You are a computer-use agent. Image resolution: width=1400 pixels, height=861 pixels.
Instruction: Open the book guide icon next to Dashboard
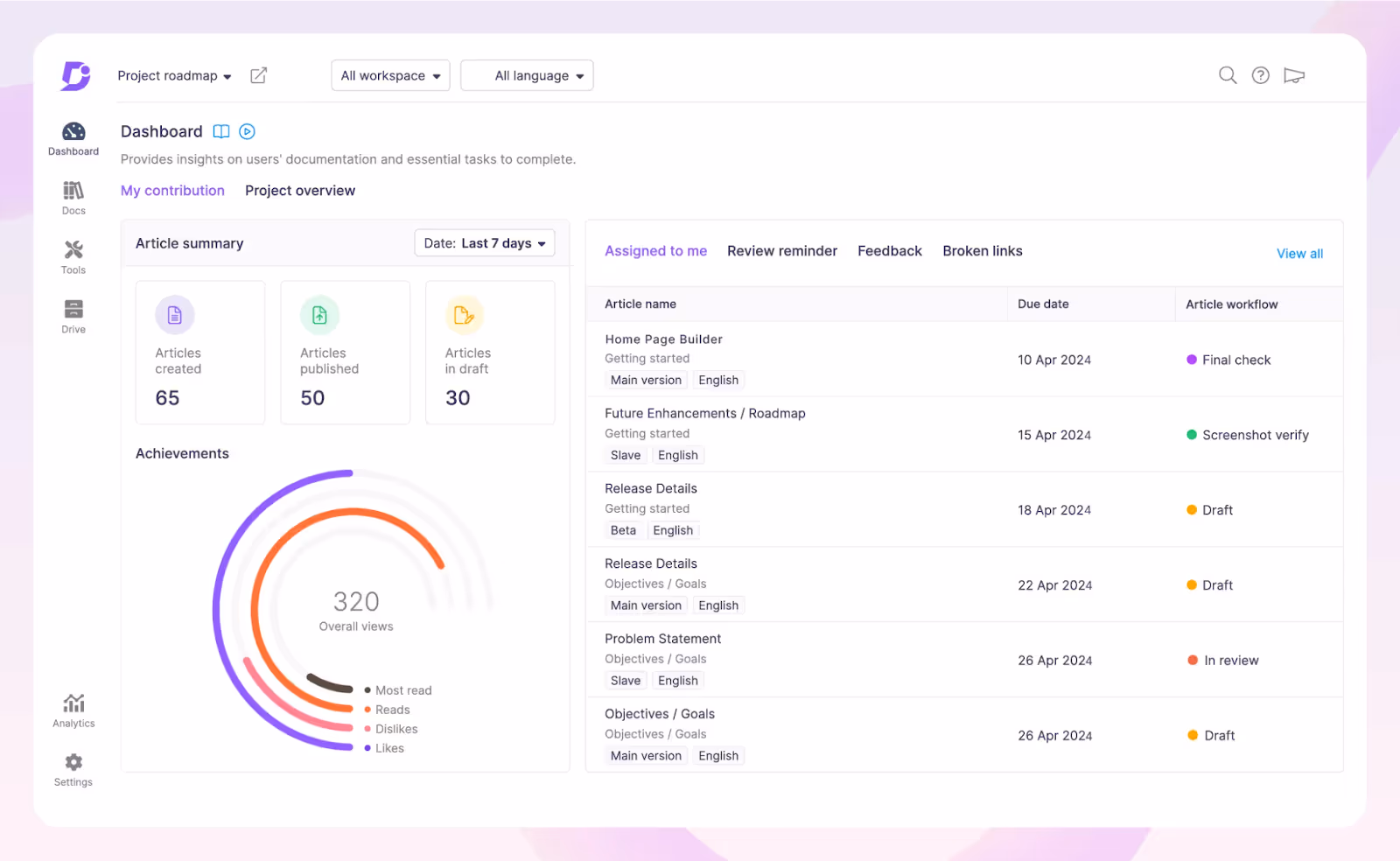[x=221, y=131]
